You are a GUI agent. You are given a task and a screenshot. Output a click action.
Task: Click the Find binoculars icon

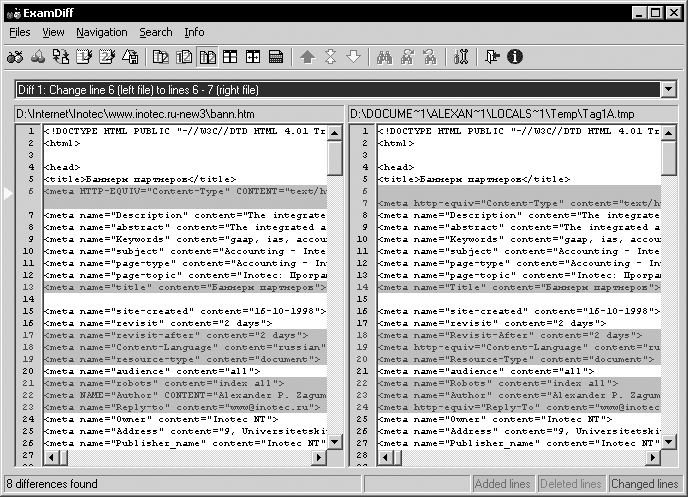point(384,57)
